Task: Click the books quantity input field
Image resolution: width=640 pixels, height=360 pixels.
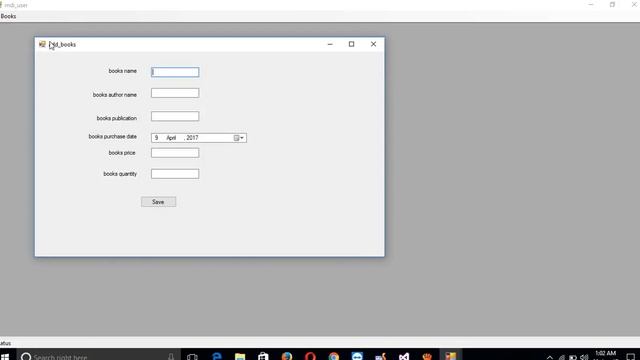Action: [x=175, y=174]
